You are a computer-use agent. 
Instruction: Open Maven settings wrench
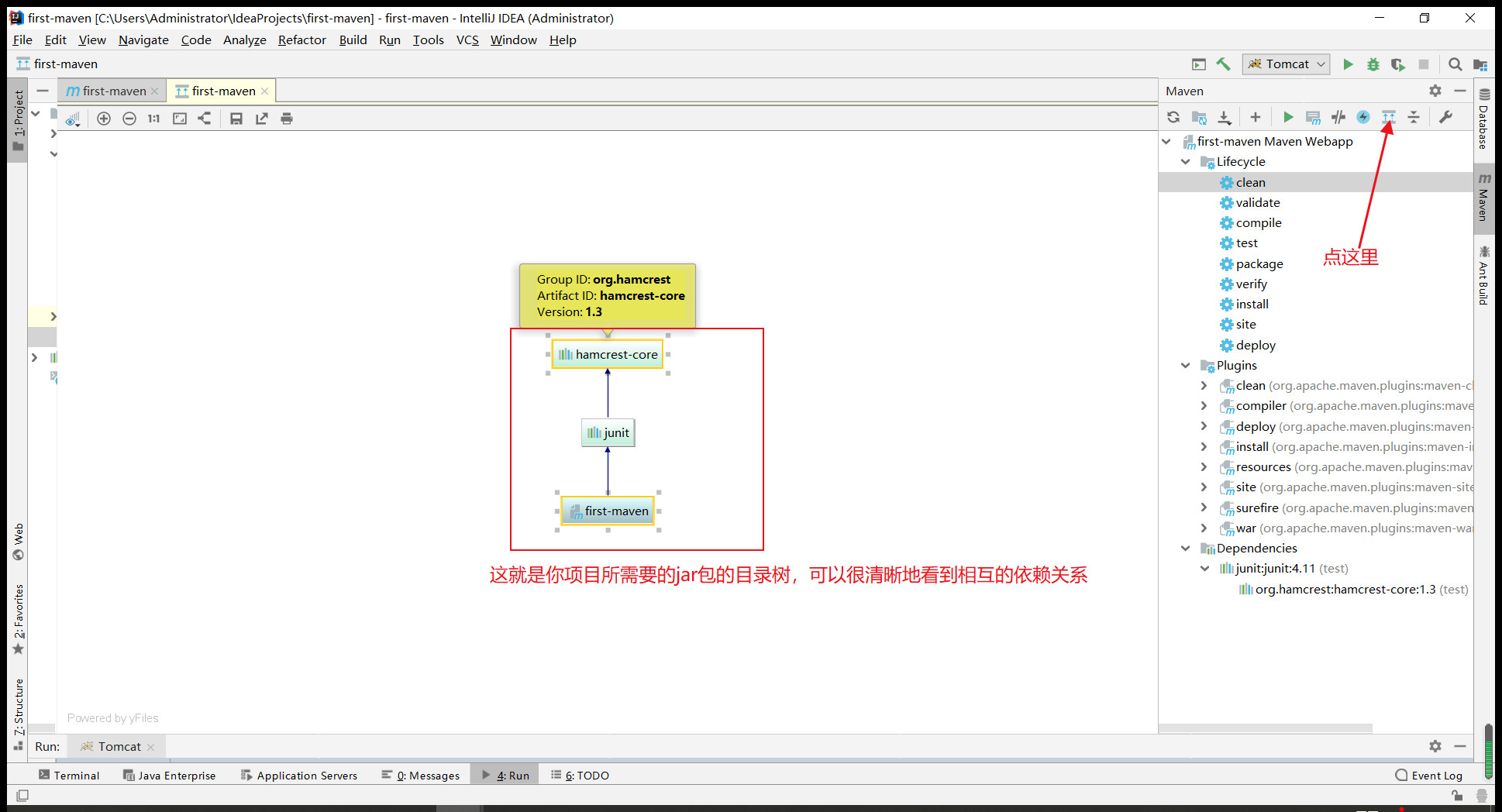1445,117
